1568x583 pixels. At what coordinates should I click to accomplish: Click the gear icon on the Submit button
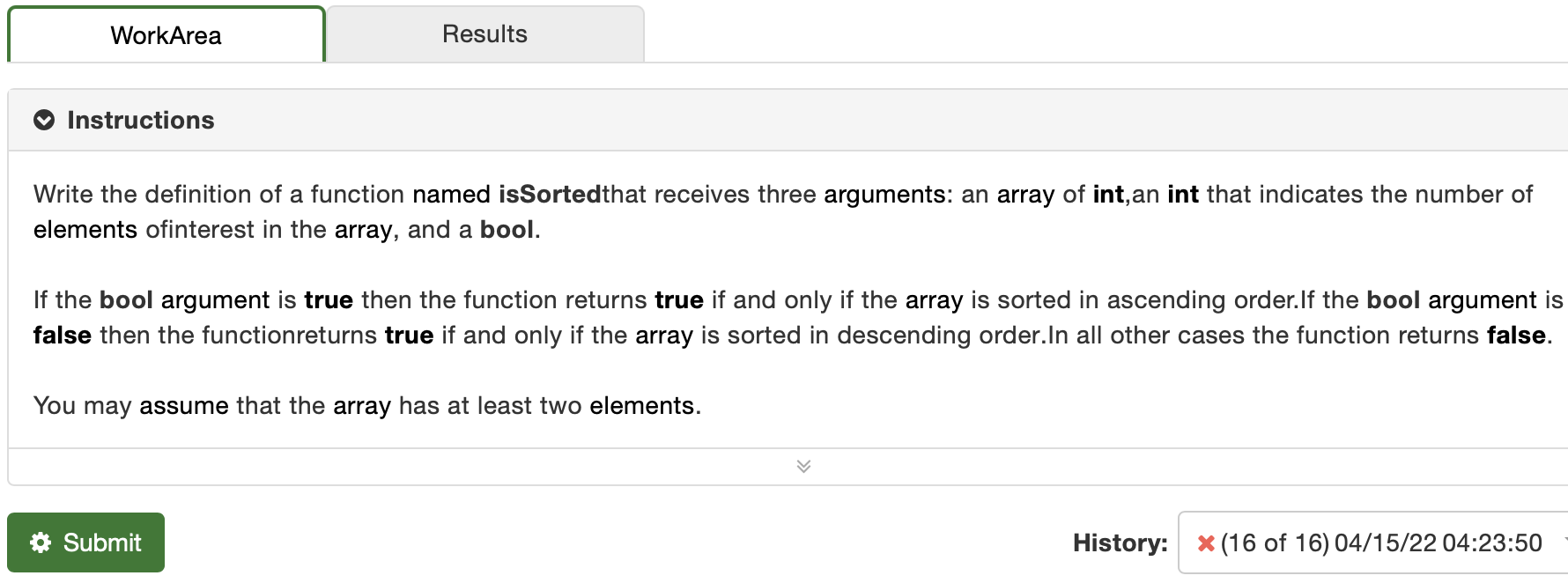click(41, 542)
